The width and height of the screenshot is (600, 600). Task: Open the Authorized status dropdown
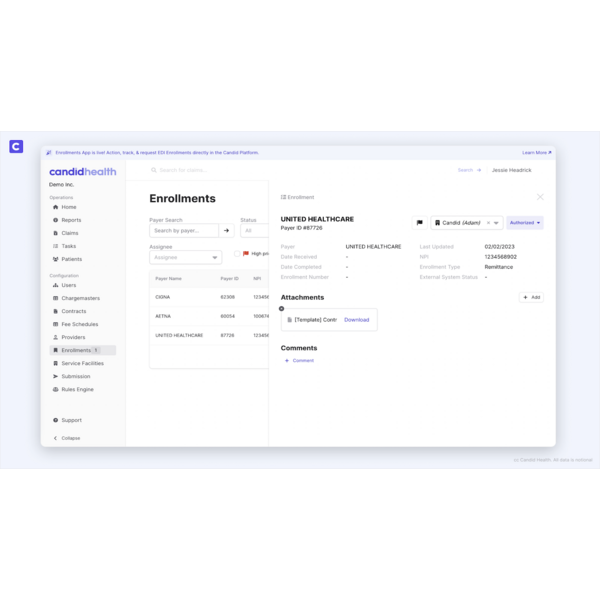click(525, 223)
